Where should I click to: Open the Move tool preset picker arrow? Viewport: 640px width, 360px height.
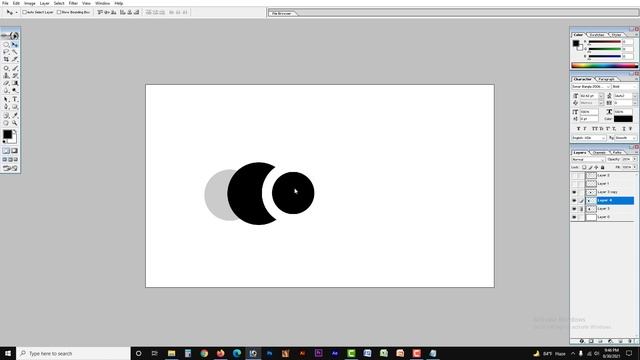pos(16,12)
